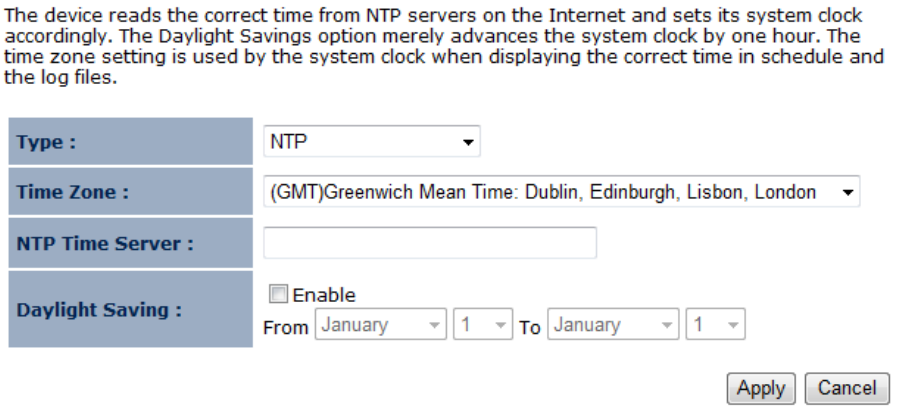Click the arrow at the Time Zone box's right end
The width and height of the screenshot is (908, 411).
[x=848, y=192]
